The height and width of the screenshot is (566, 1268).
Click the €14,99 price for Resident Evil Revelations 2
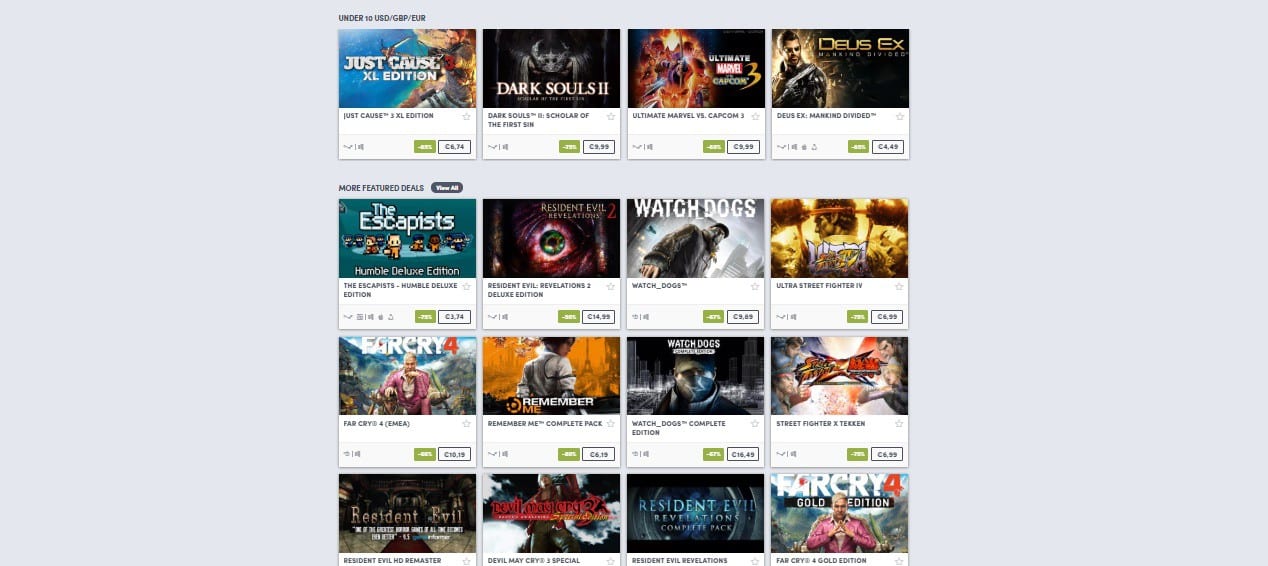(599, 317)
